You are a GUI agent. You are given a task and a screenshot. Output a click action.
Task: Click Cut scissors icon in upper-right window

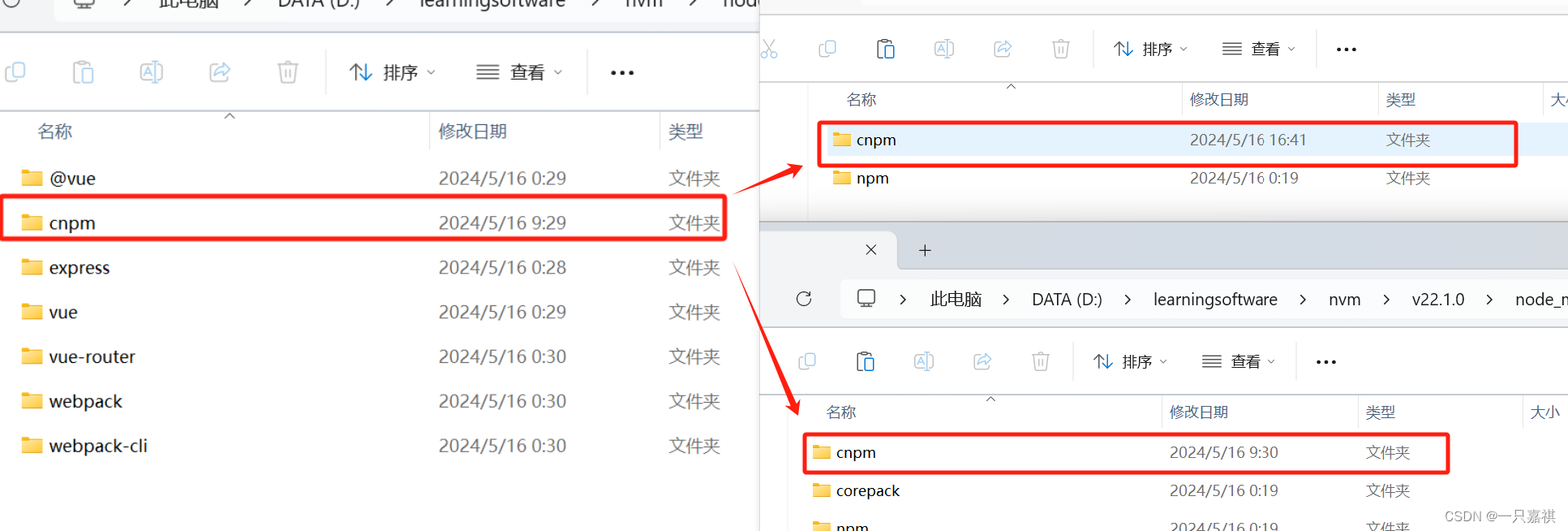(769, 49)
